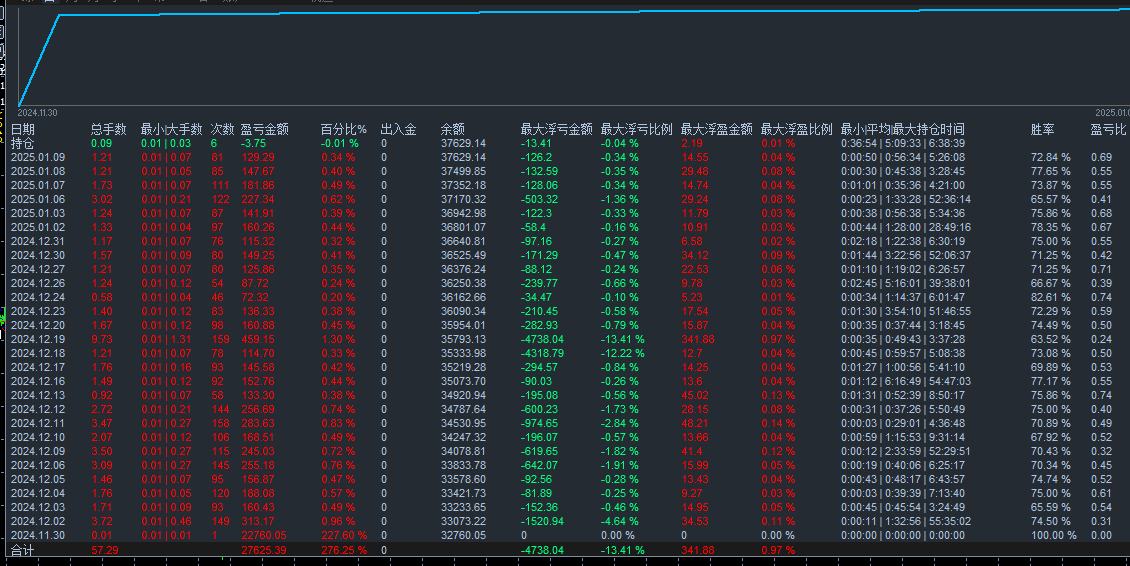
Task: Click percentage value 227.60 %
Action: pyautogui.click(x=344, y=536)
